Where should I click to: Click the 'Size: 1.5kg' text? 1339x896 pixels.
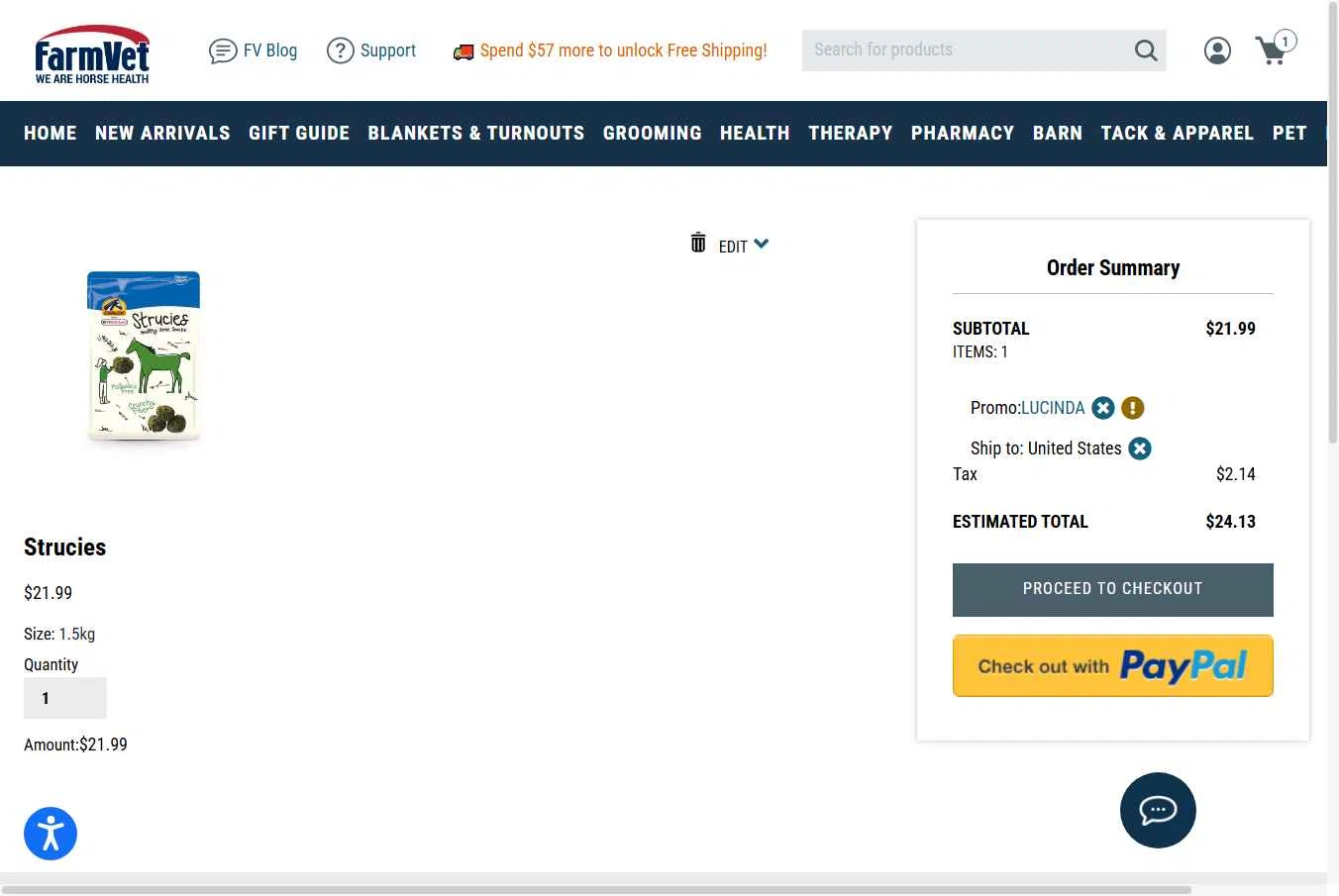tap(59, 634)
